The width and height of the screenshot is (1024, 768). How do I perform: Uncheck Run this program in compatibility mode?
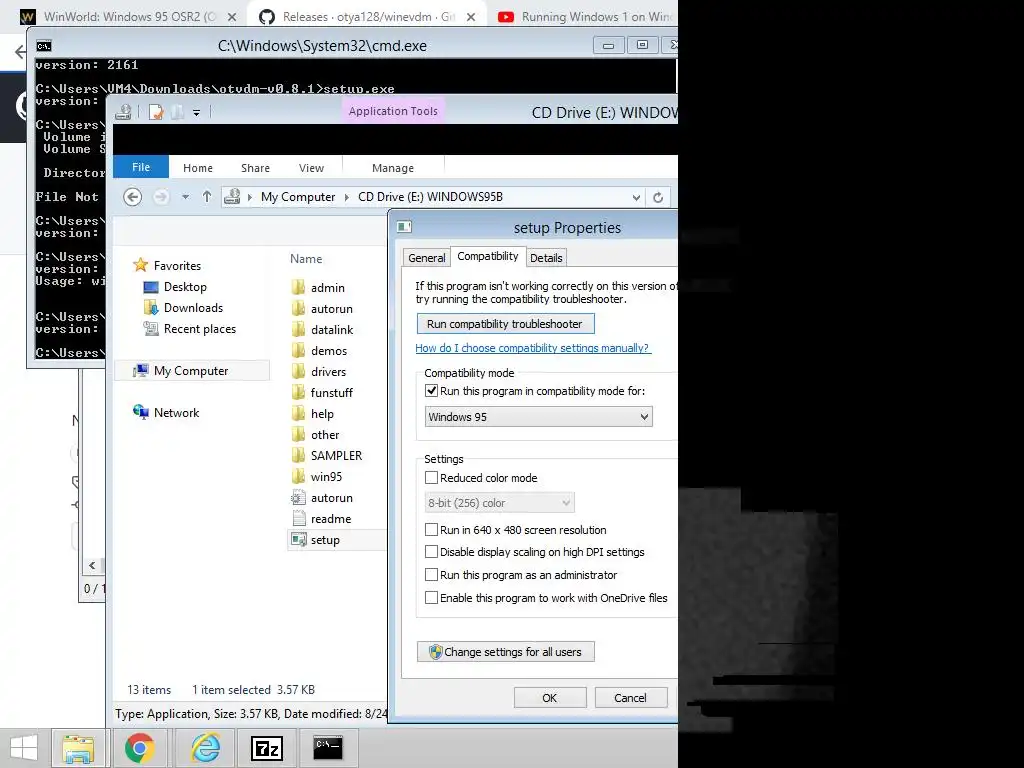click(431, 391)
